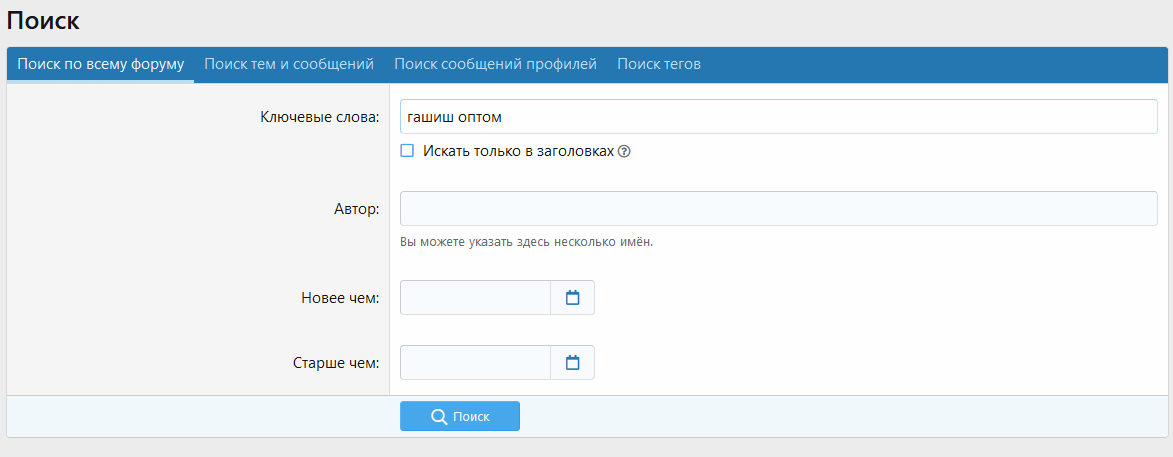Click the "Старше чем" date field
Screen dimensions: 1173x457
tap(475, 363)
